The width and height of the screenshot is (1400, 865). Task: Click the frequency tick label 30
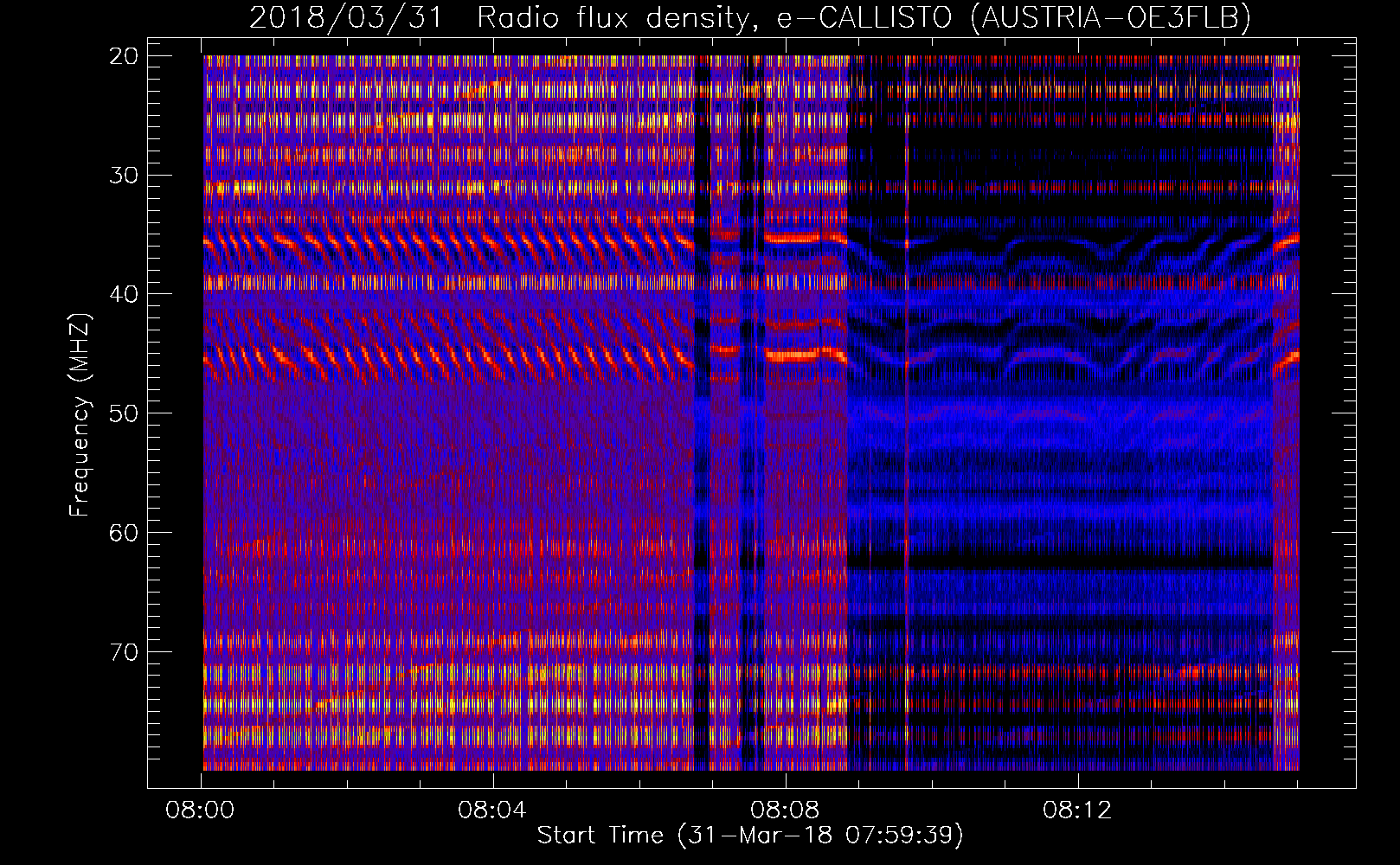coord(125,175)
